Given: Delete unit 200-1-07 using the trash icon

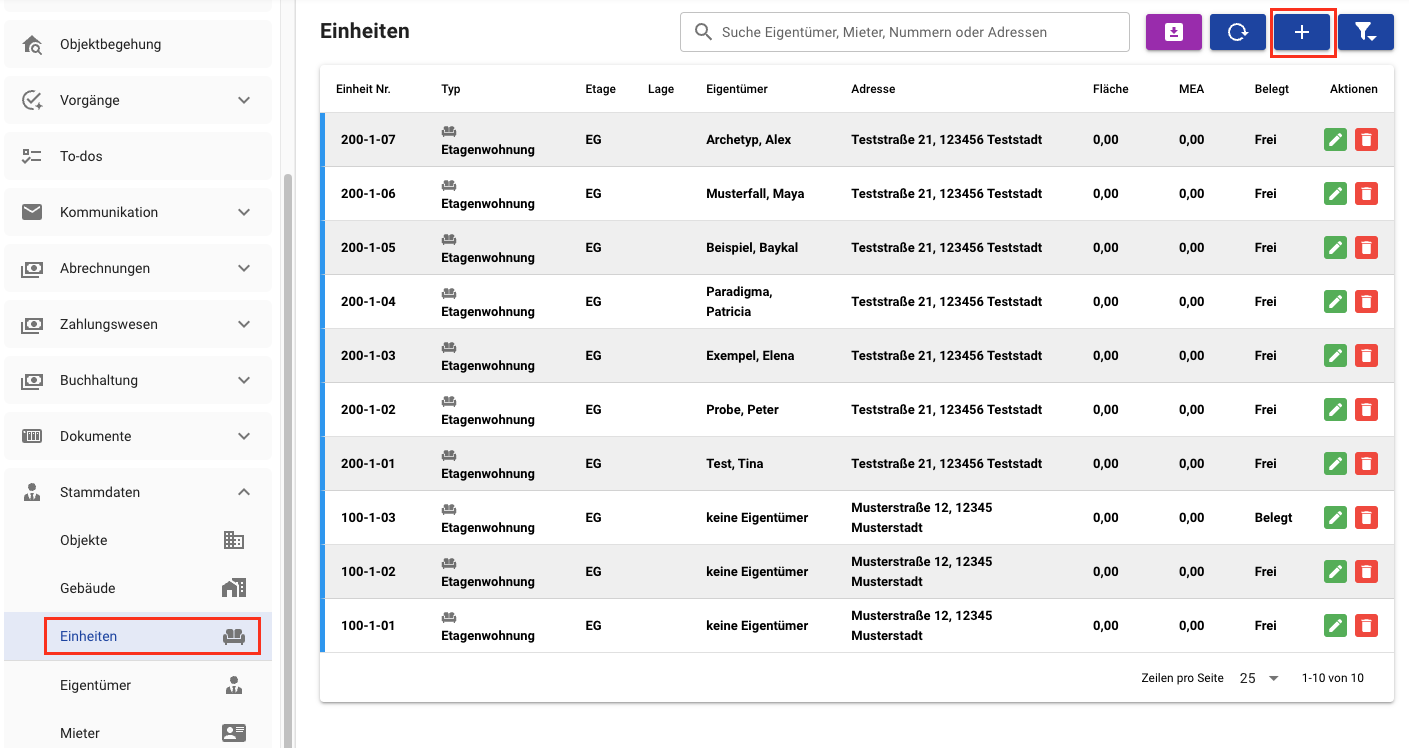Looking at the screenshot, I should (1366, 140).
